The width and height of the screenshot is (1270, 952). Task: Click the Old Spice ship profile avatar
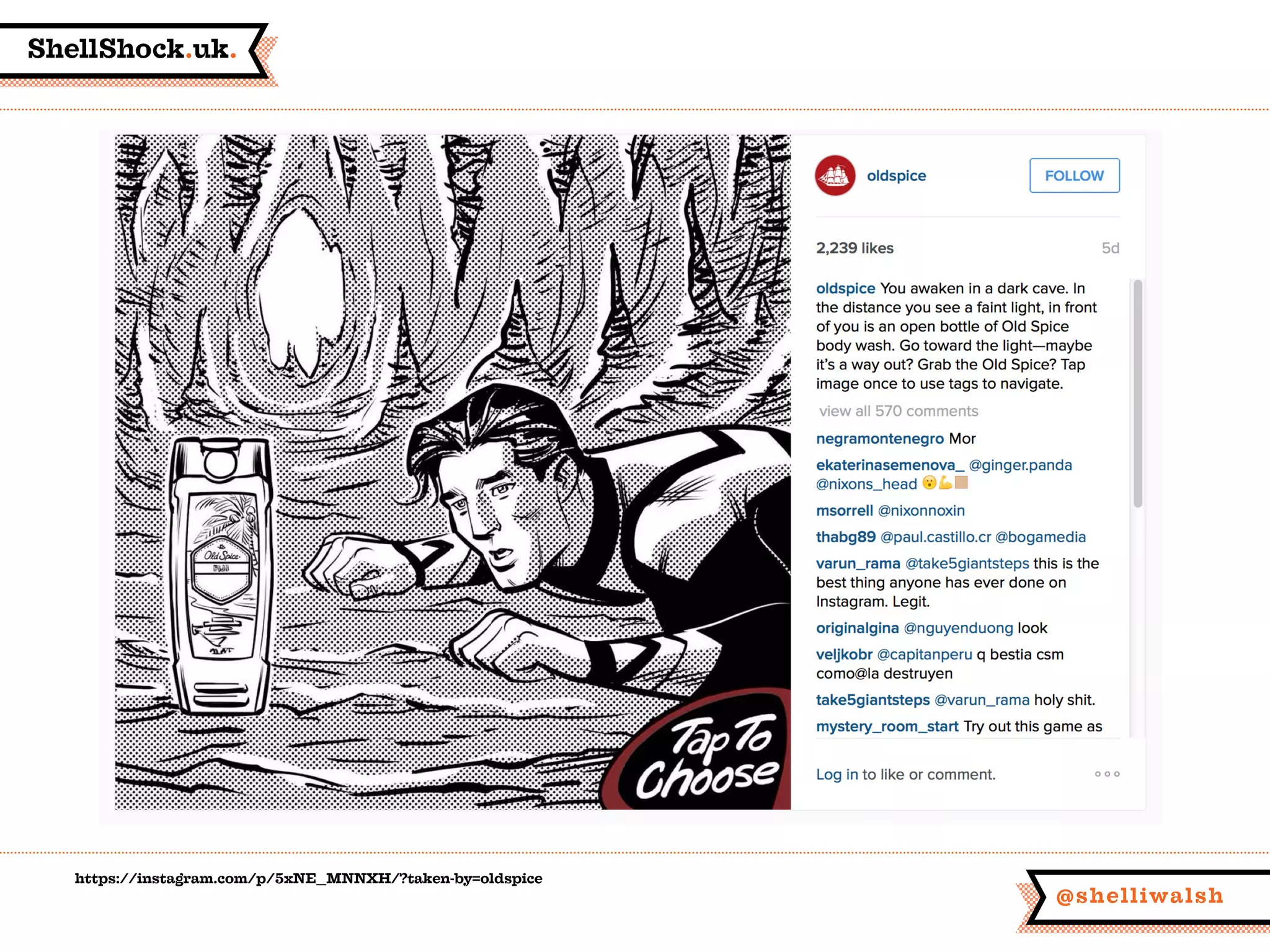pos(835,175)
